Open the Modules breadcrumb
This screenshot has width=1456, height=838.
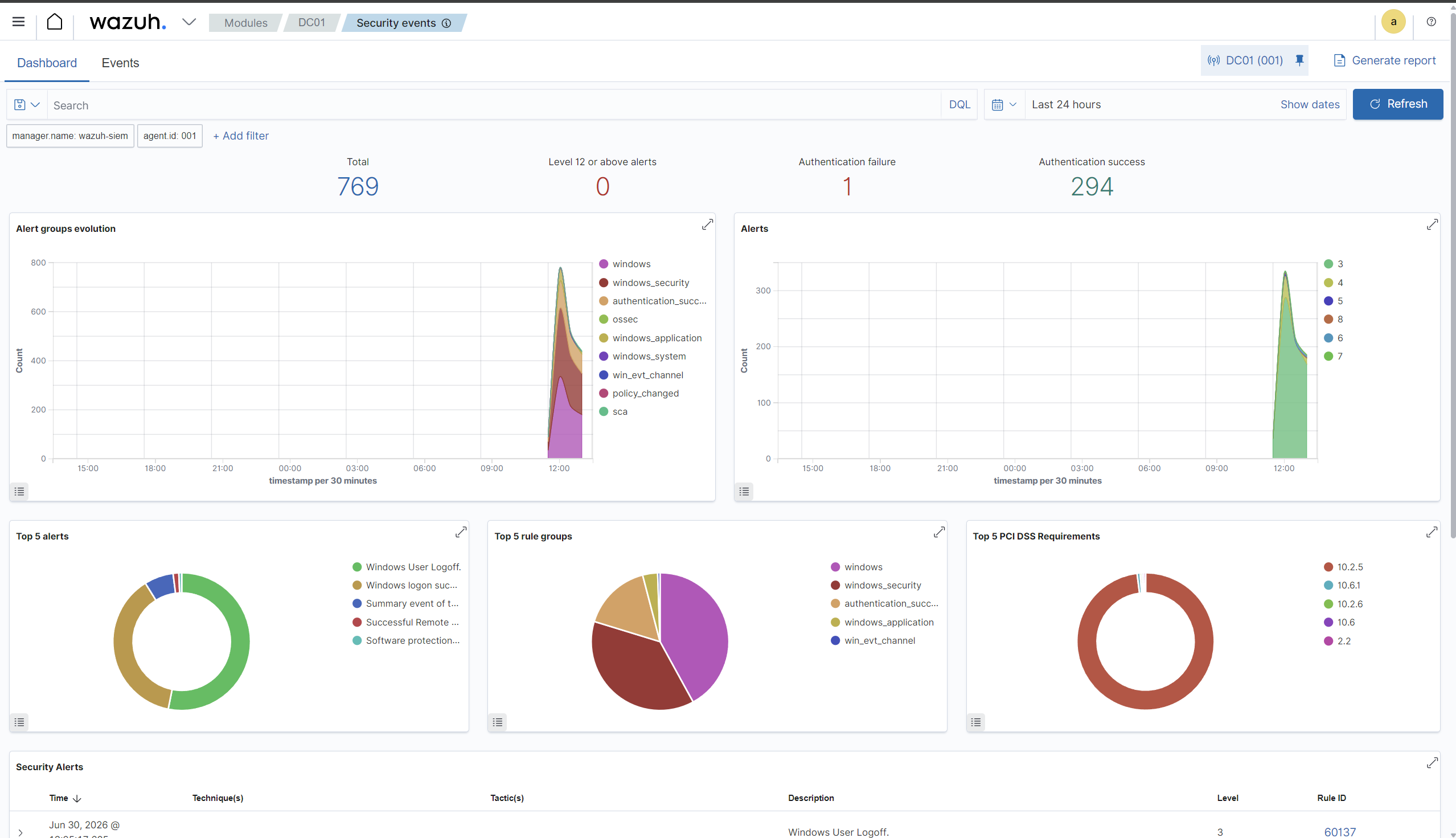click(x=245, y=23)
